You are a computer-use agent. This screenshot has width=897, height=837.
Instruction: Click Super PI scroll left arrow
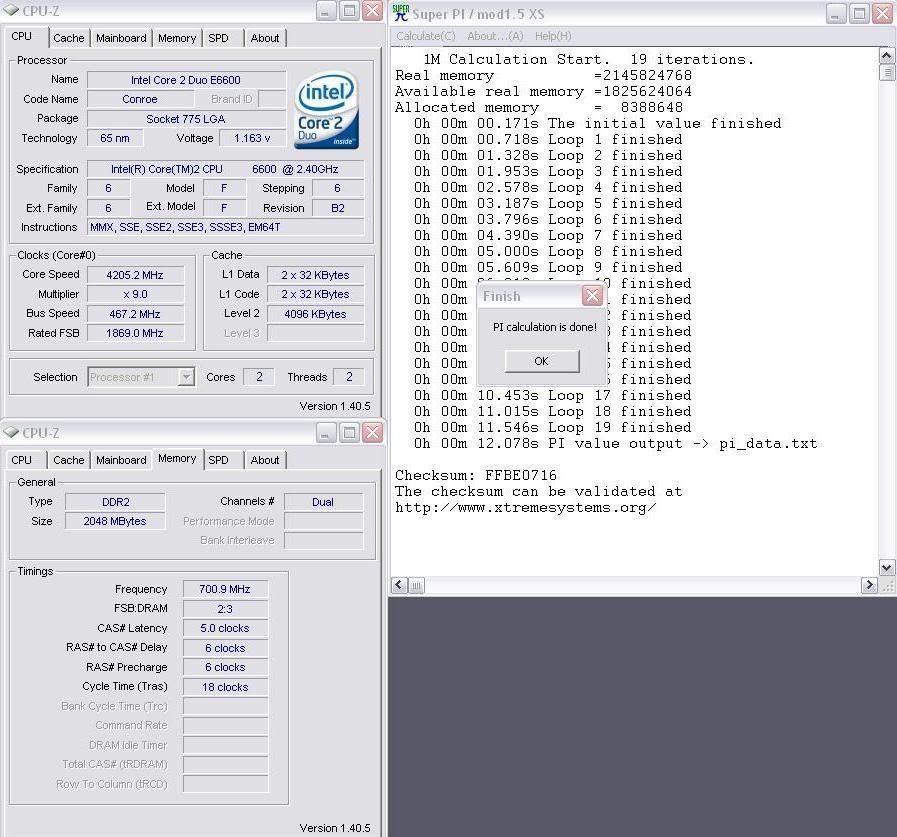[399, 585]
